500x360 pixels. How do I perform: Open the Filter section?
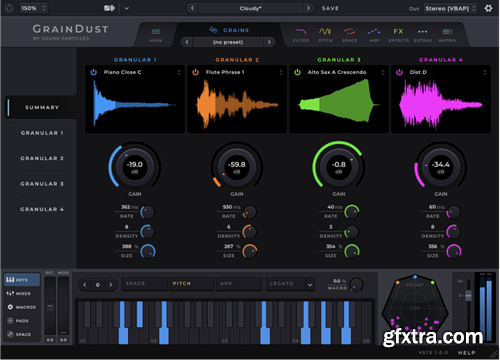click(x=301, y=35)
